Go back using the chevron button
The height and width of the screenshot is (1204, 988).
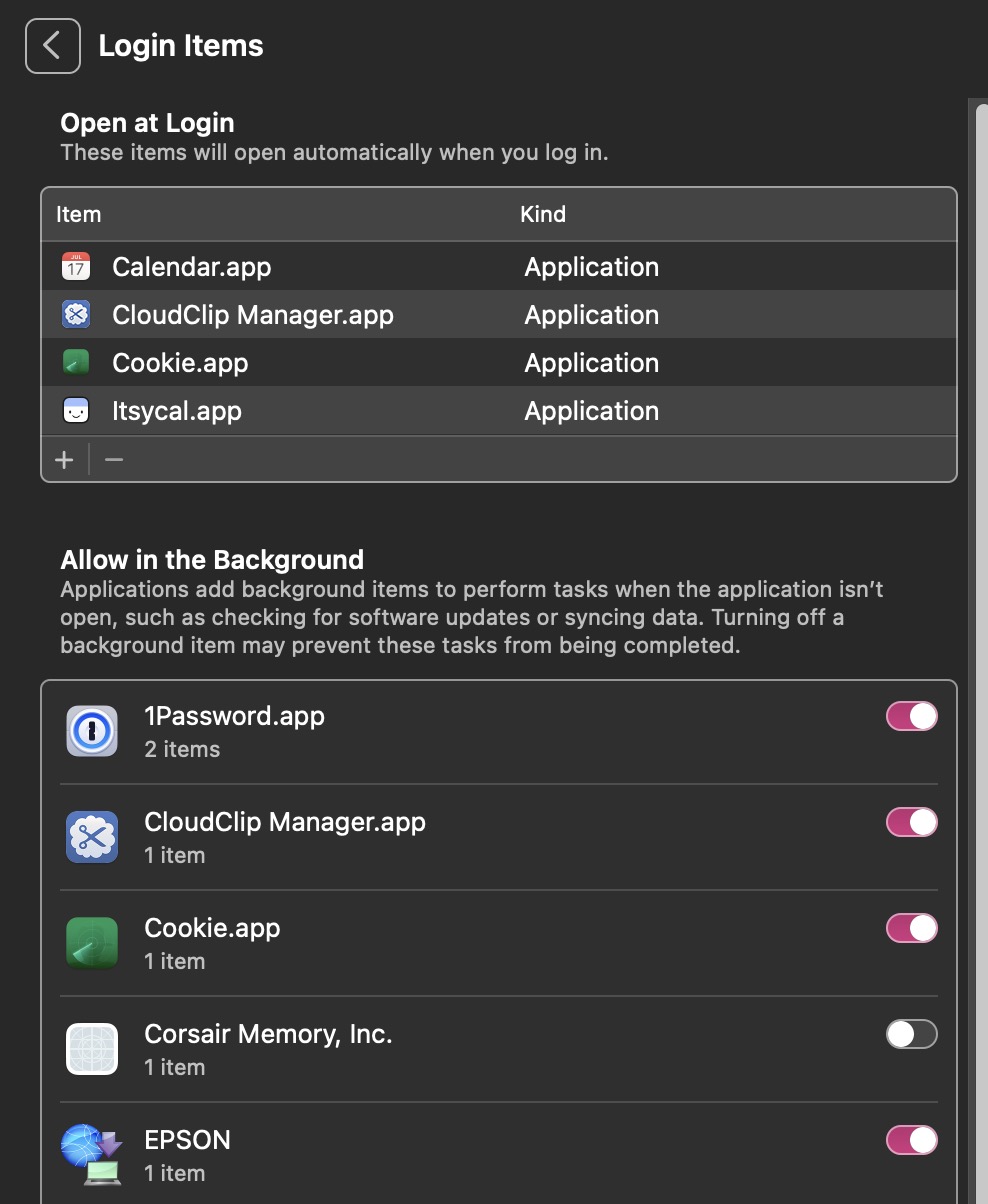coord(53,46)
